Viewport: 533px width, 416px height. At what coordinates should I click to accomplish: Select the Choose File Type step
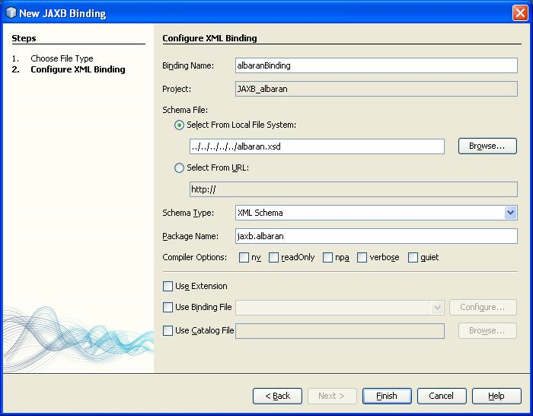pos(62,58)
